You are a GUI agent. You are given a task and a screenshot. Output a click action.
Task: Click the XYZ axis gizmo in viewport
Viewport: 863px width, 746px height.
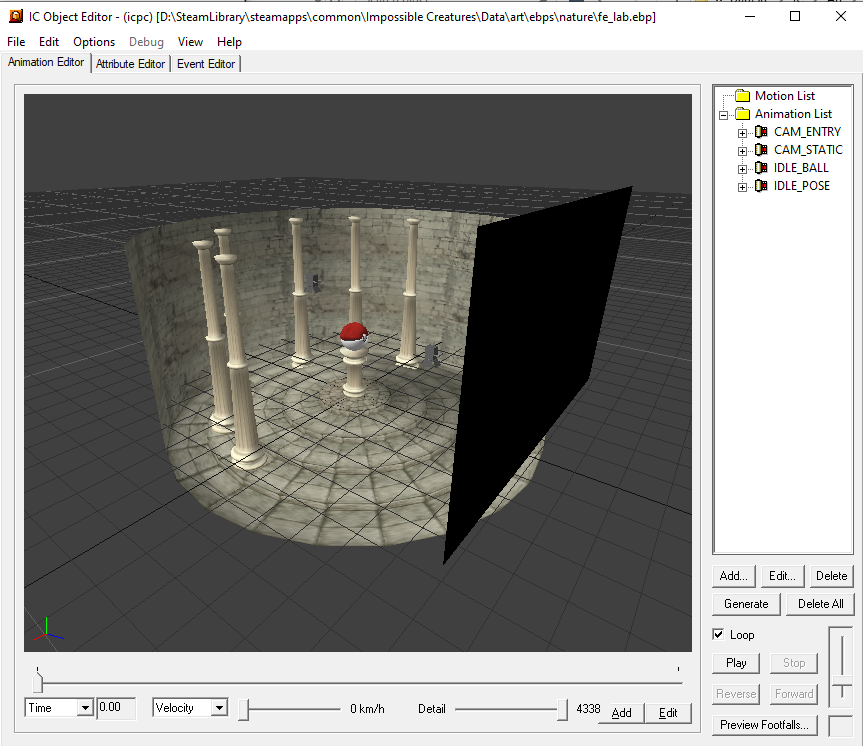48,631
